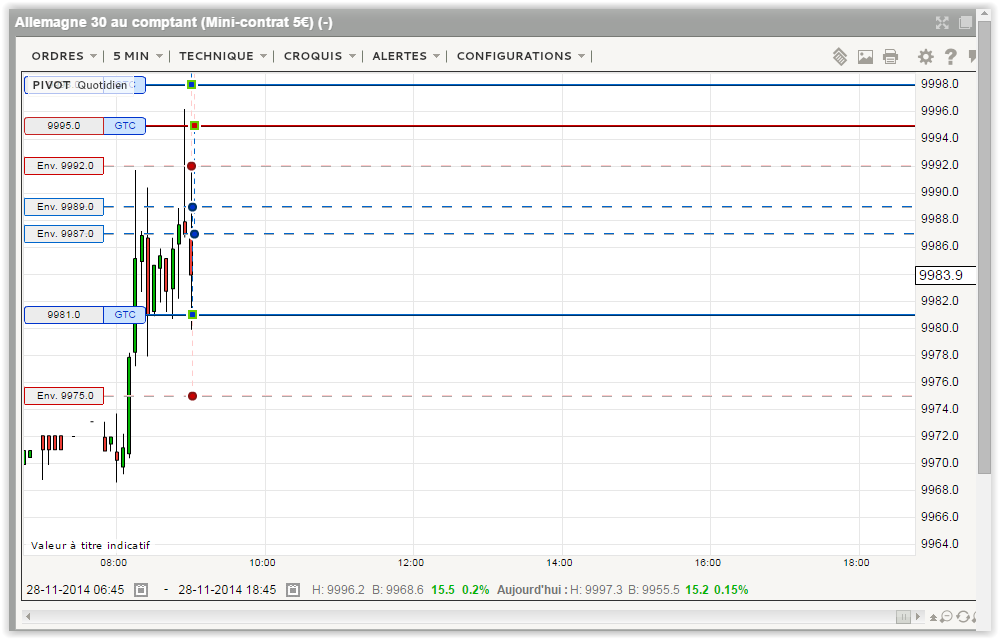Open chart settings gear icon

click(925, 57)
